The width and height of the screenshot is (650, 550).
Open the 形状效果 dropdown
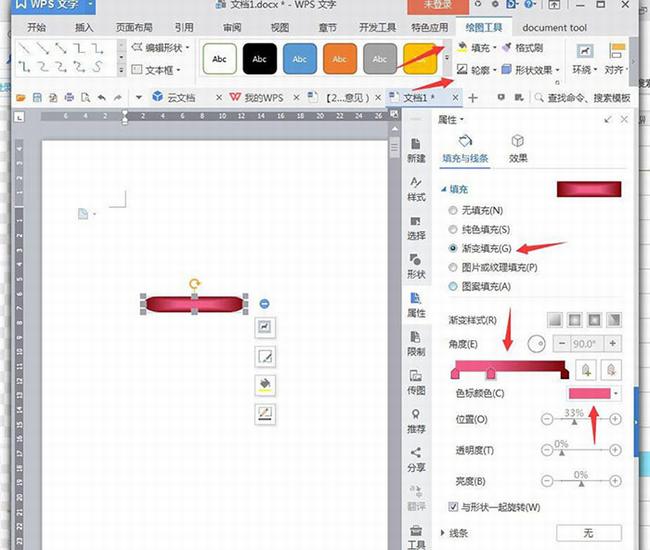531,70
